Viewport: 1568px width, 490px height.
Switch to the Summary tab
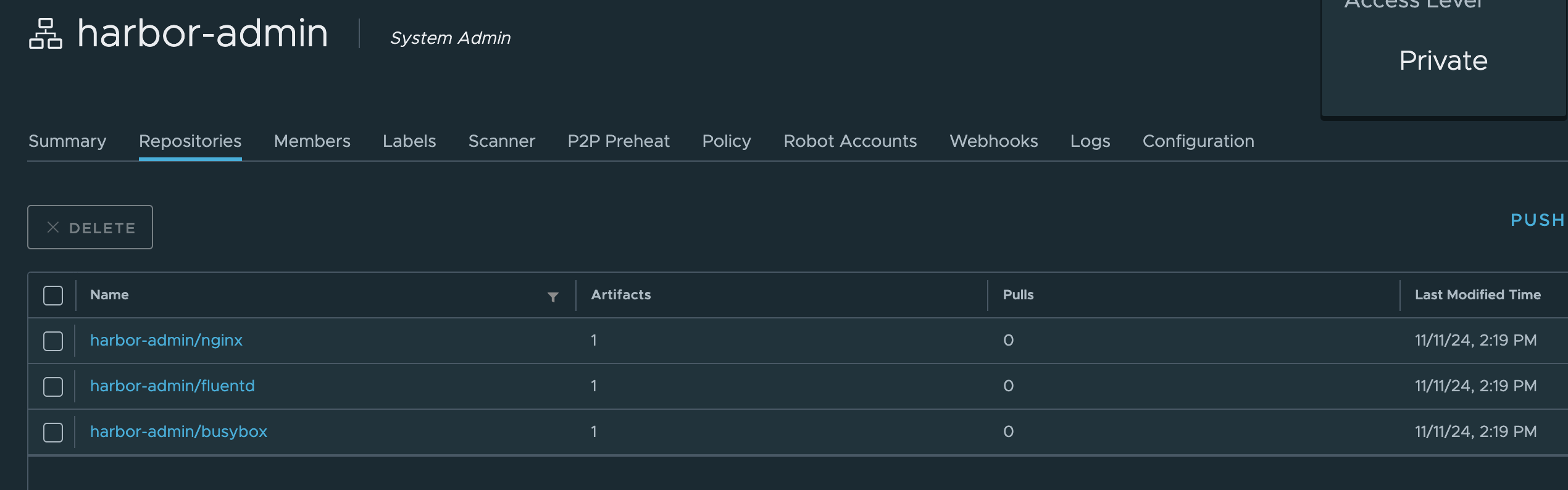(x=67, y=141)
